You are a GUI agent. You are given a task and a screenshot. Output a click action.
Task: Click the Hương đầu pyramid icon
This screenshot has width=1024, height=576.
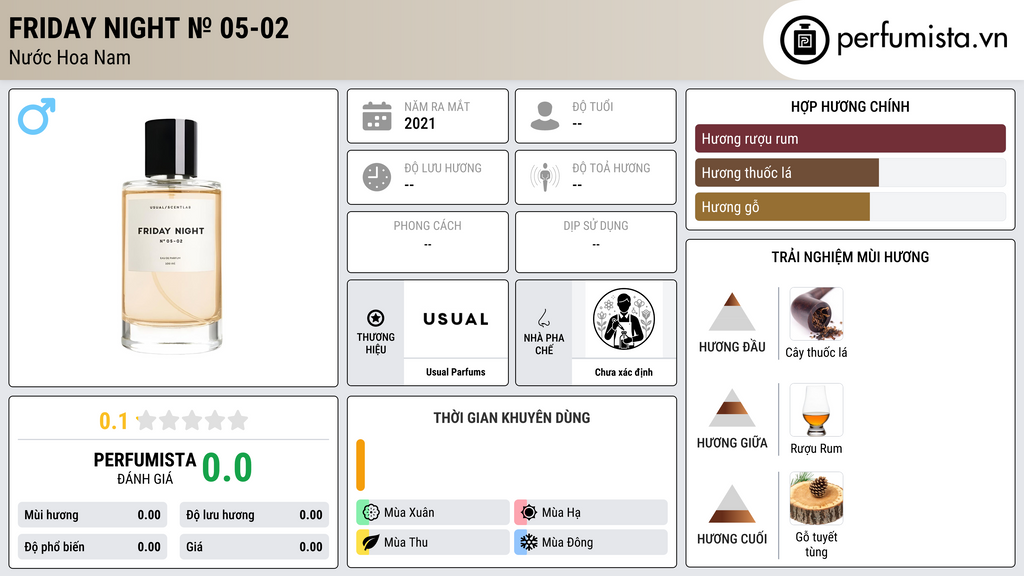pyautogui.click(x=732, y=312)
